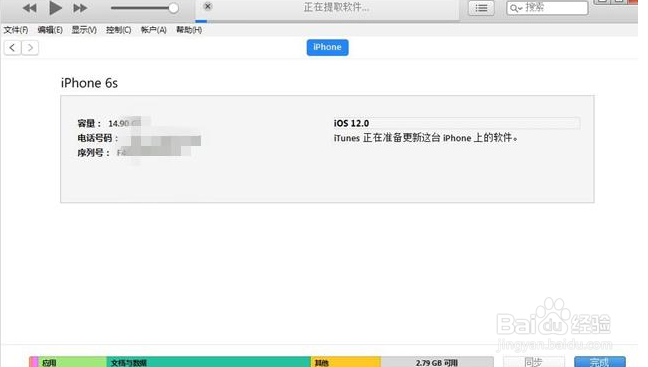
Task: Click the blue 完成 done button
Action: (x=600, y=362)
